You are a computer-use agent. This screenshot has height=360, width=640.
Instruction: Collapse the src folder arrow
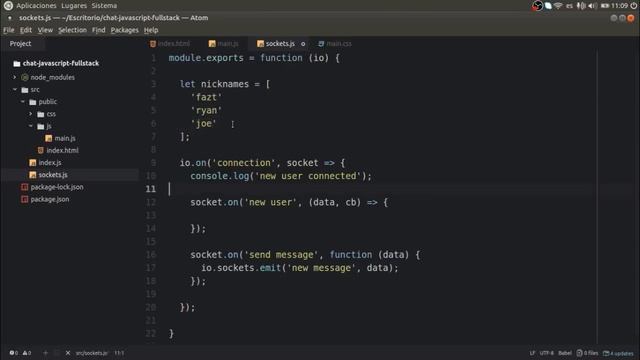(15, 89)
